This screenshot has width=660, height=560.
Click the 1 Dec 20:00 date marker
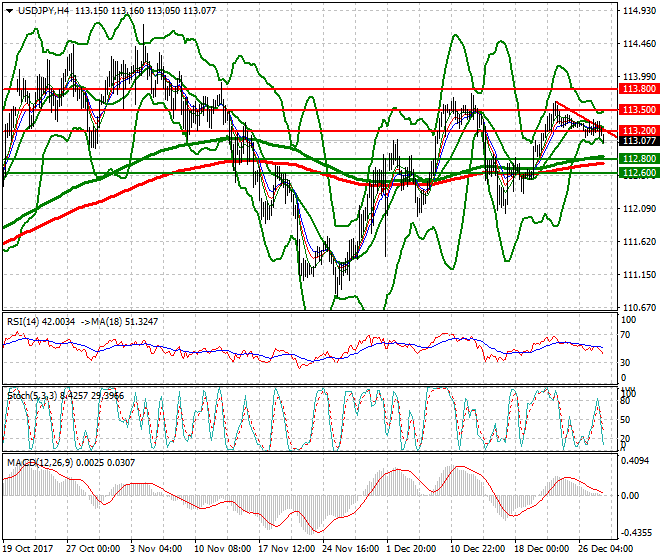pos(412,549)
